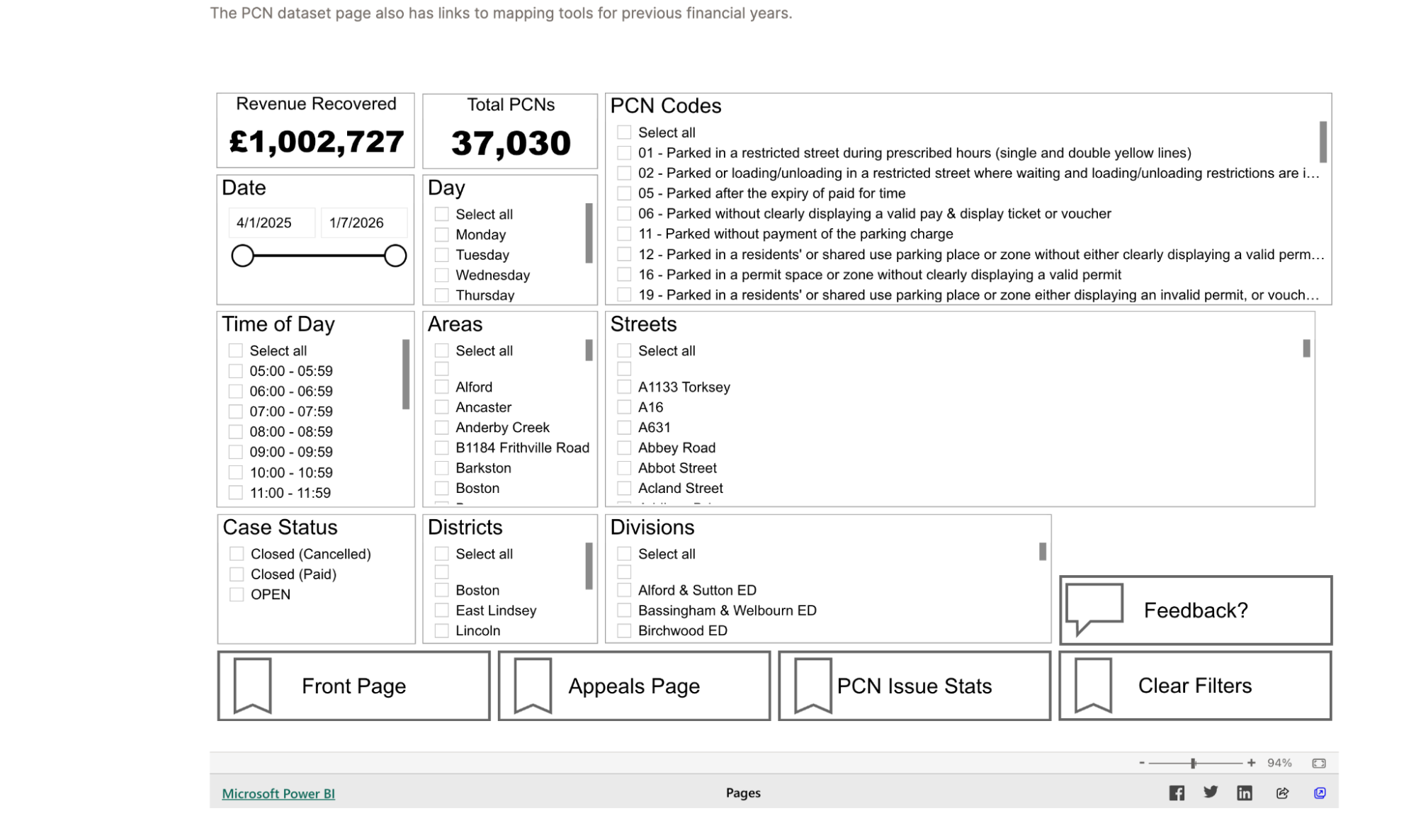Open the share report arrow icon
1416x840 pixels.
point(1282,793)
